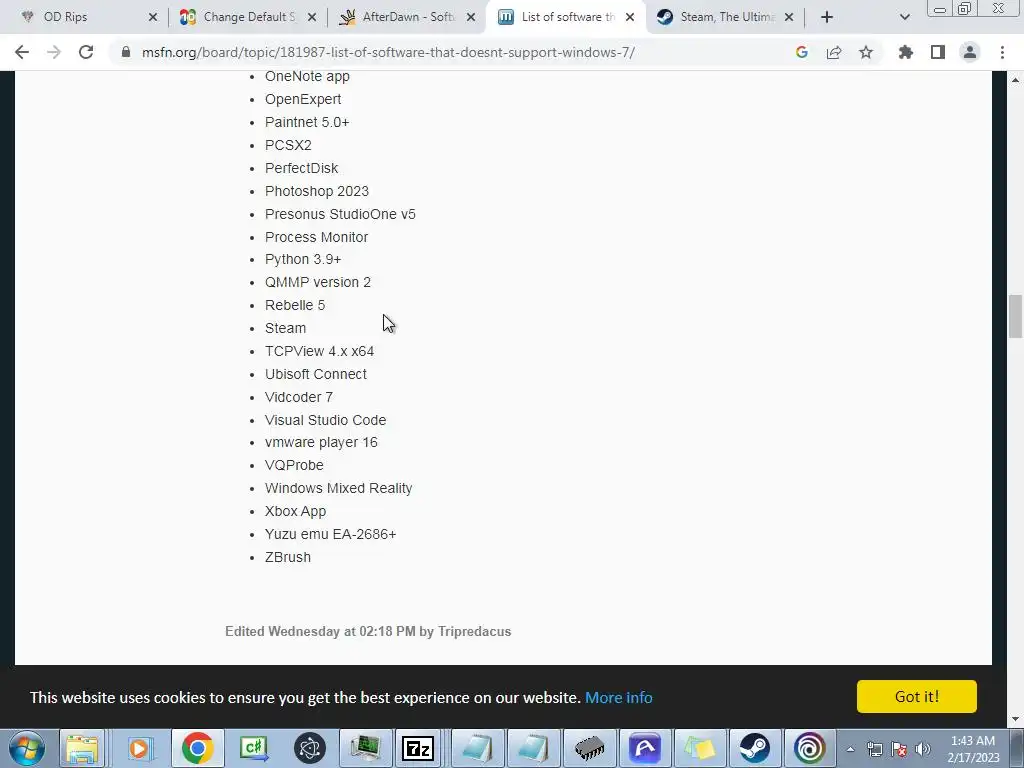Open the Action Center flag icon
Image resolution: width=1024 pixels, height=768 pixels.
point(899,749)
